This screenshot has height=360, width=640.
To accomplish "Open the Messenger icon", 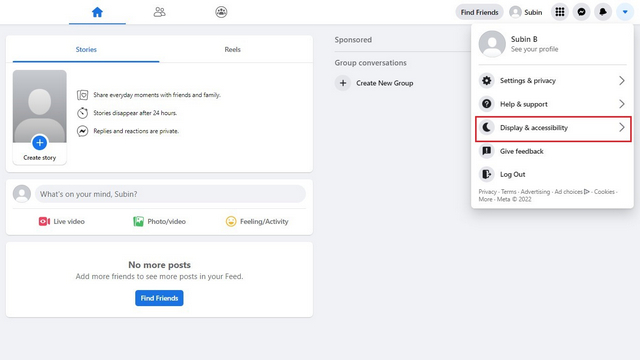I will click(x=582, y=12).
